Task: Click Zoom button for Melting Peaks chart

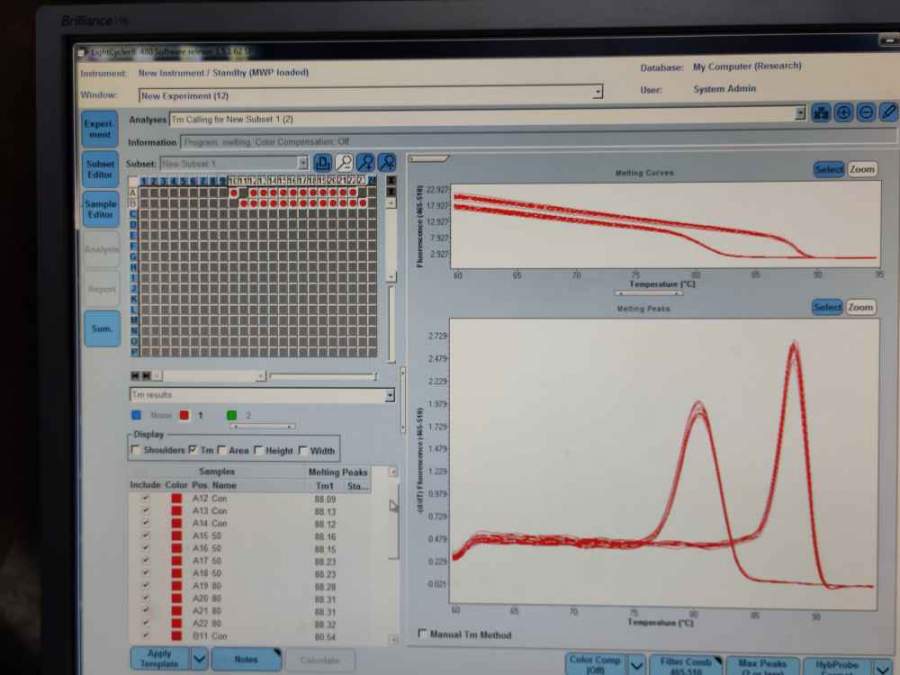Action: click(860, 307)
